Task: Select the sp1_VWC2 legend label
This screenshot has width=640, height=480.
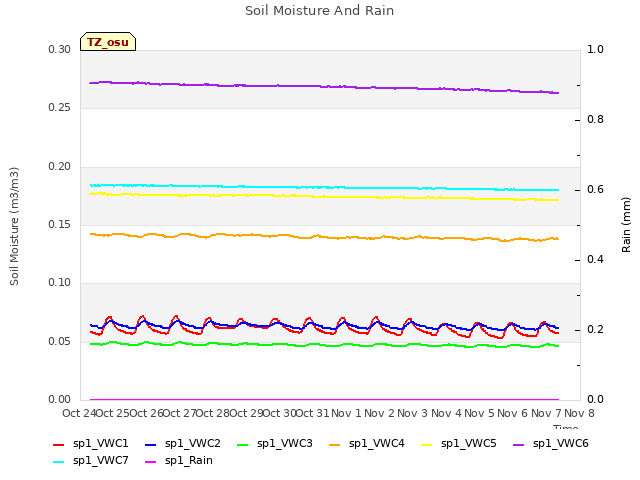Action: (193, 444)
